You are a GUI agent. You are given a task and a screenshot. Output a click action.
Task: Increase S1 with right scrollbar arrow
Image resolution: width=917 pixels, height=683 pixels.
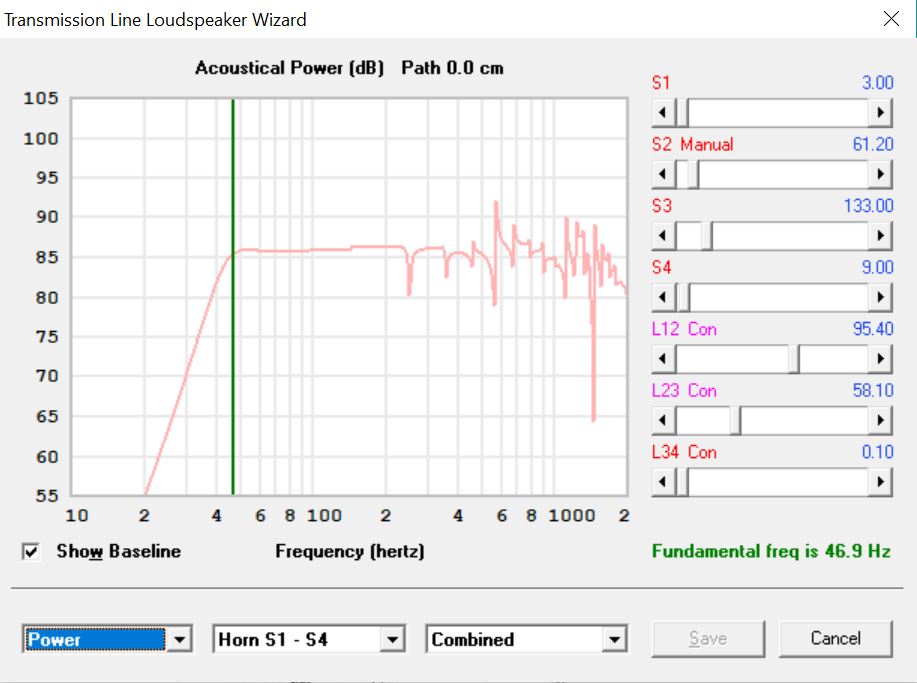click(x=880, y=112)
